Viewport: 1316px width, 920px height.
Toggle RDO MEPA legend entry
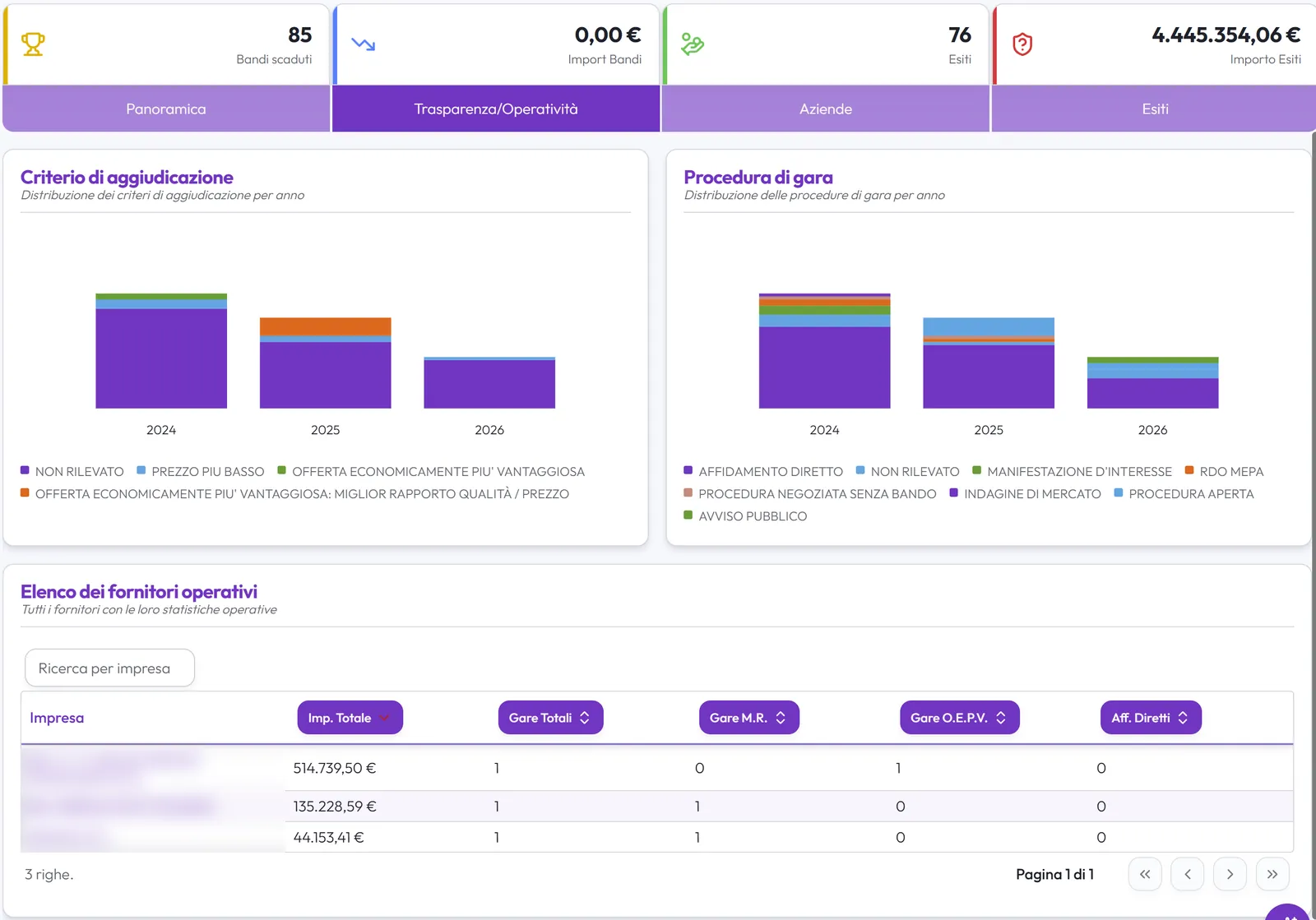pos(1224,471)
